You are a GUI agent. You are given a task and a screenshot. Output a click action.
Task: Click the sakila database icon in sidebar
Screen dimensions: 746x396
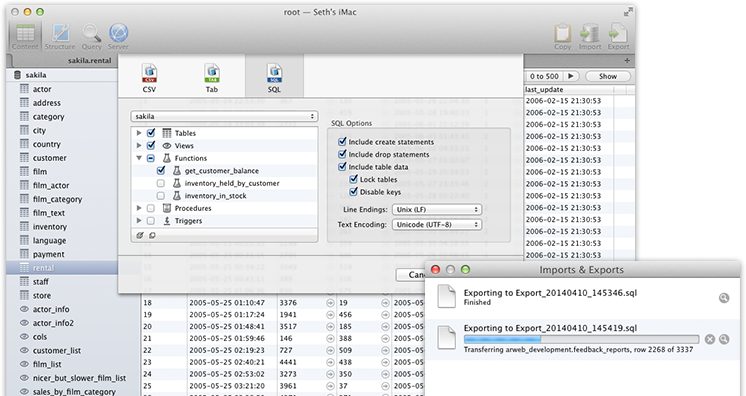point(18,75)
